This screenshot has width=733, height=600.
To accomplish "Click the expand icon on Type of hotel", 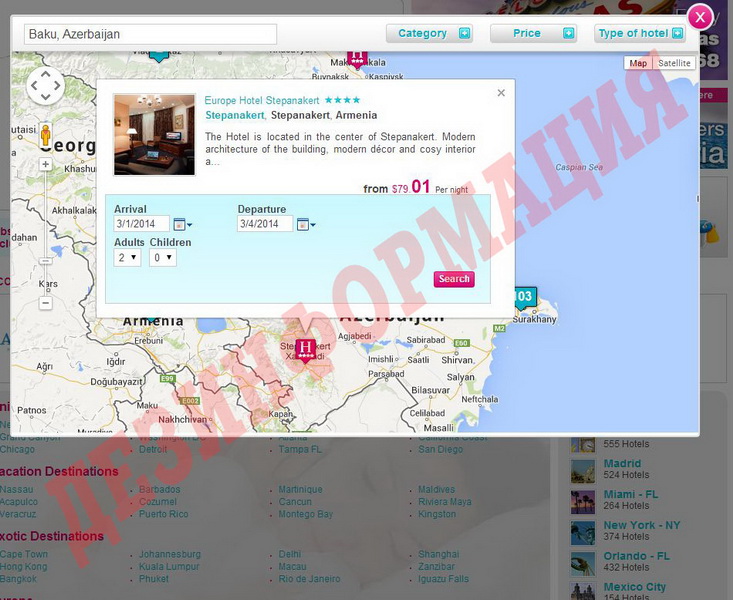I will [677, 33].
